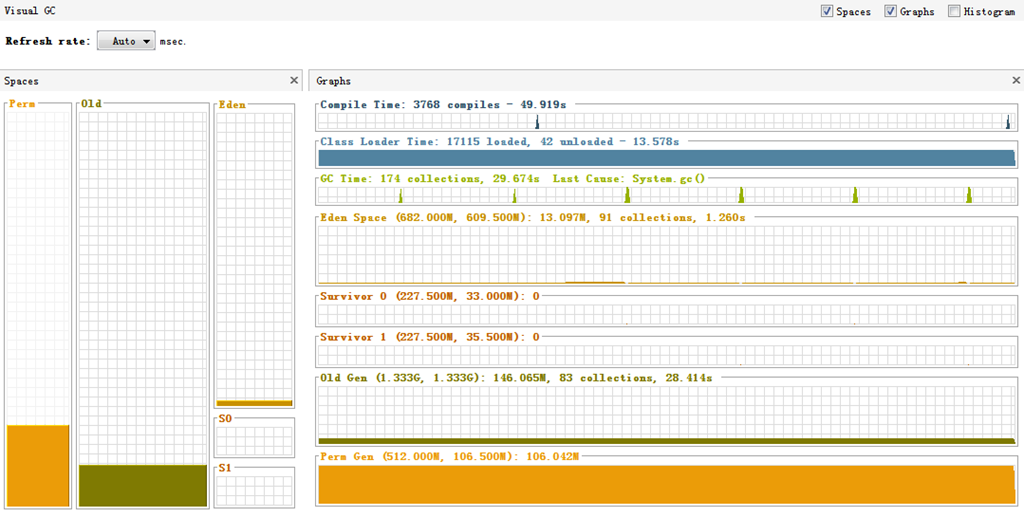Enable the Histogram checkbox
This screenshot has width=1024, height=517.
click(954, 11)
